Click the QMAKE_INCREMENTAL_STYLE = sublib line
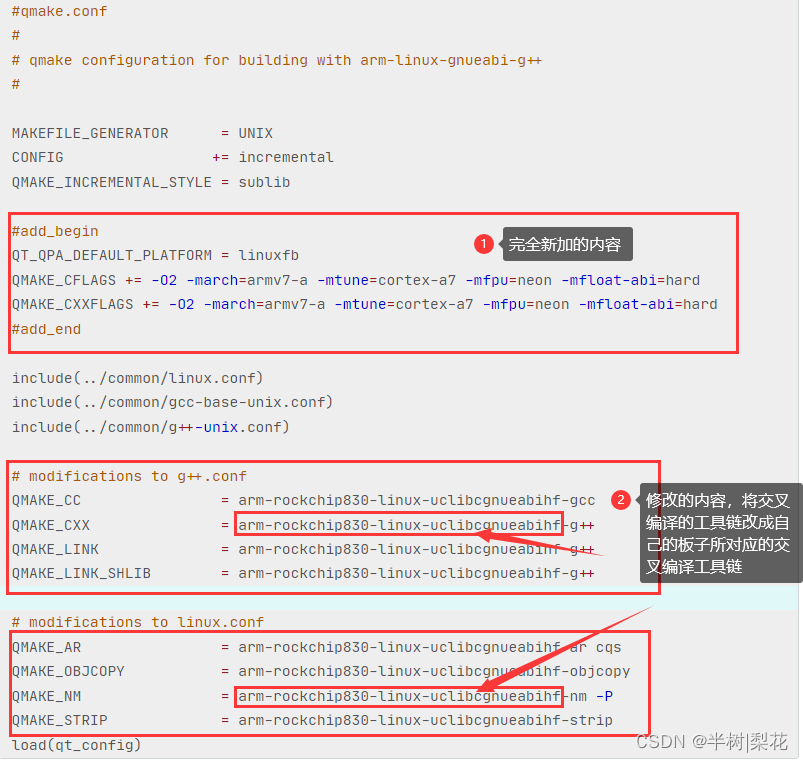This screenshot has width=803, height=762. [151, 182]
